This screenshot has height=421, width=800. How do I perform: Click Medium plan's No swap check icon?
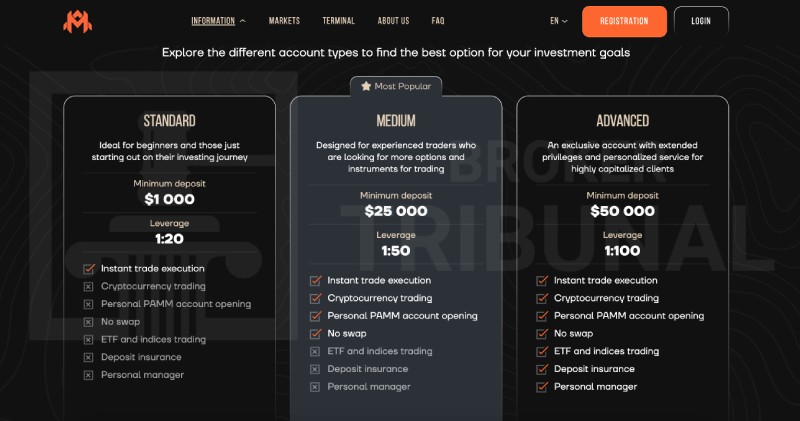tap(316, 334)
